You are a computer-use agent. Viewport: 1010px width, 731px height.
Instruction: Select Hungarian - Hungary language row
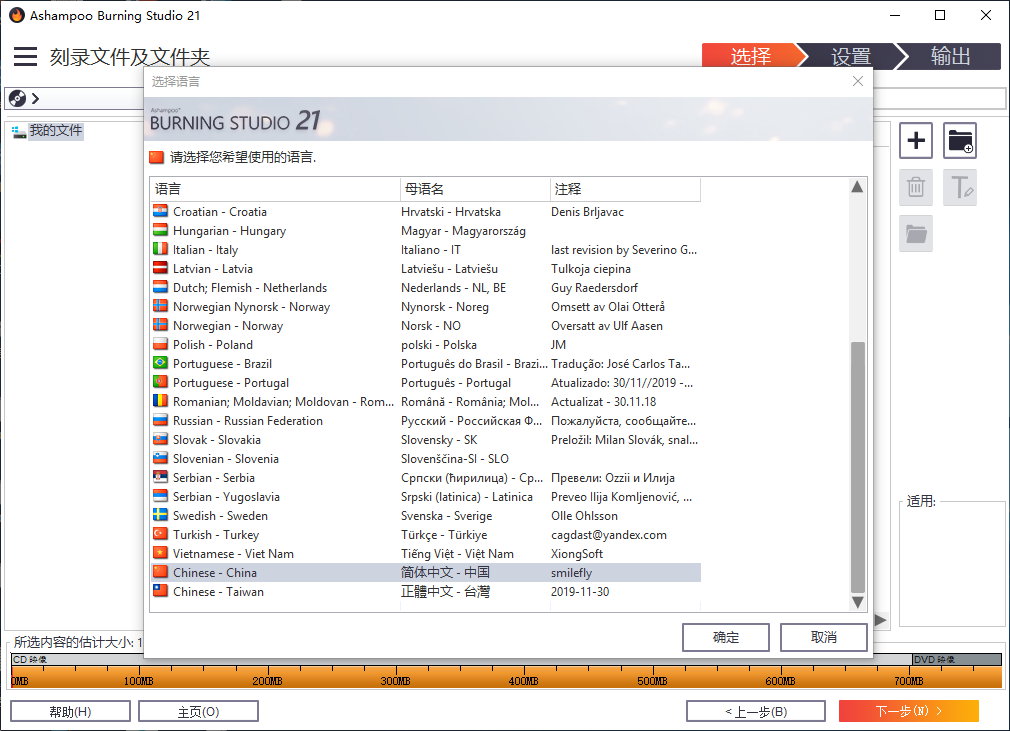pos(426,231)
